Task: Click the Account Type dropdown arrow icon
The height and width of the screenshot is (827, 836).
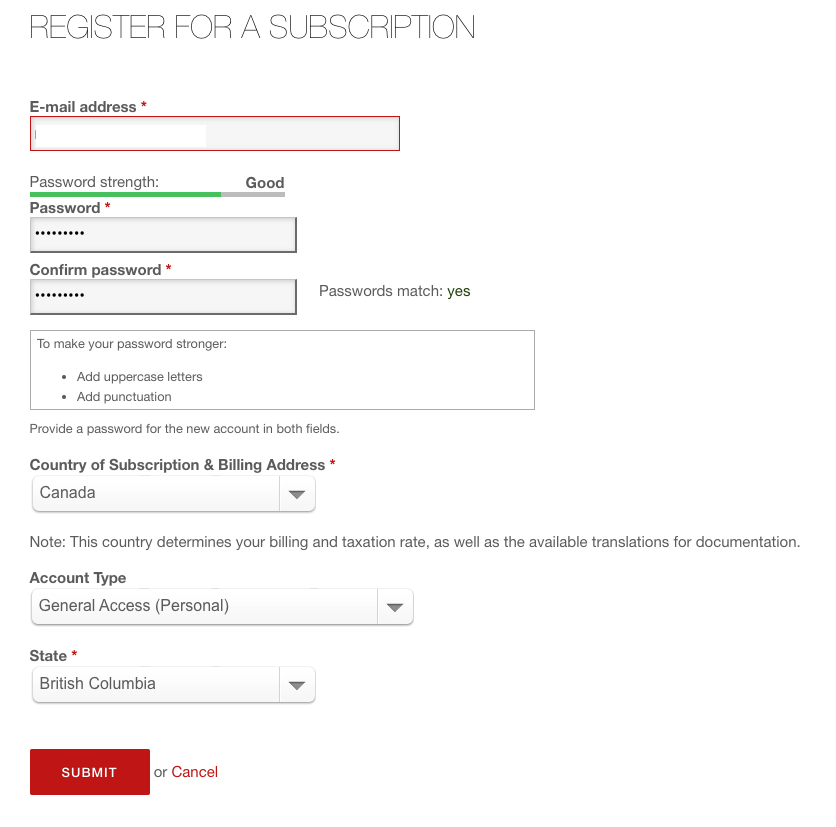Action: (394, 606)
